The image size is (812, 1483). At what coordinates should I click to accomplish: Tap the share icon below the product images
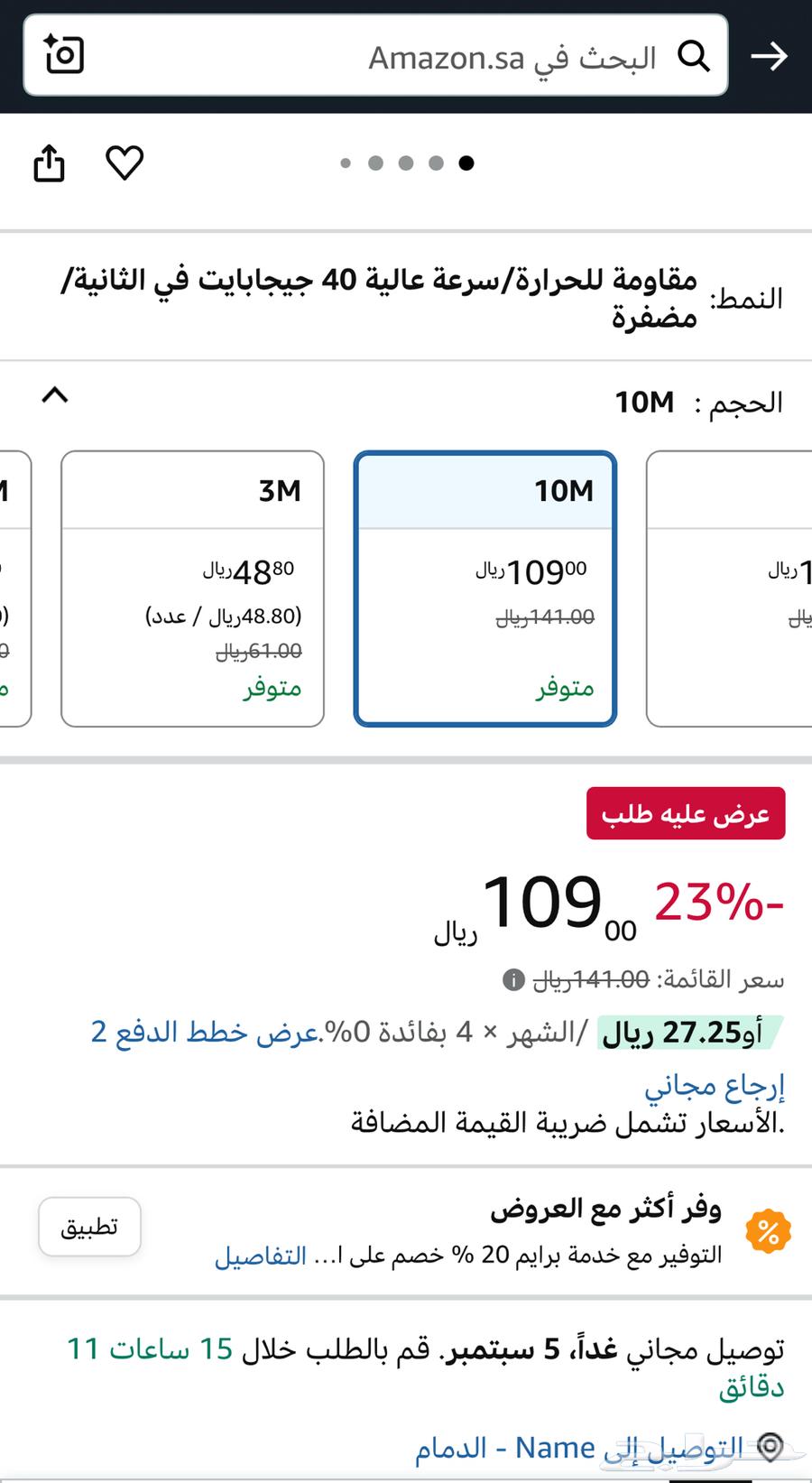[50, 163]
